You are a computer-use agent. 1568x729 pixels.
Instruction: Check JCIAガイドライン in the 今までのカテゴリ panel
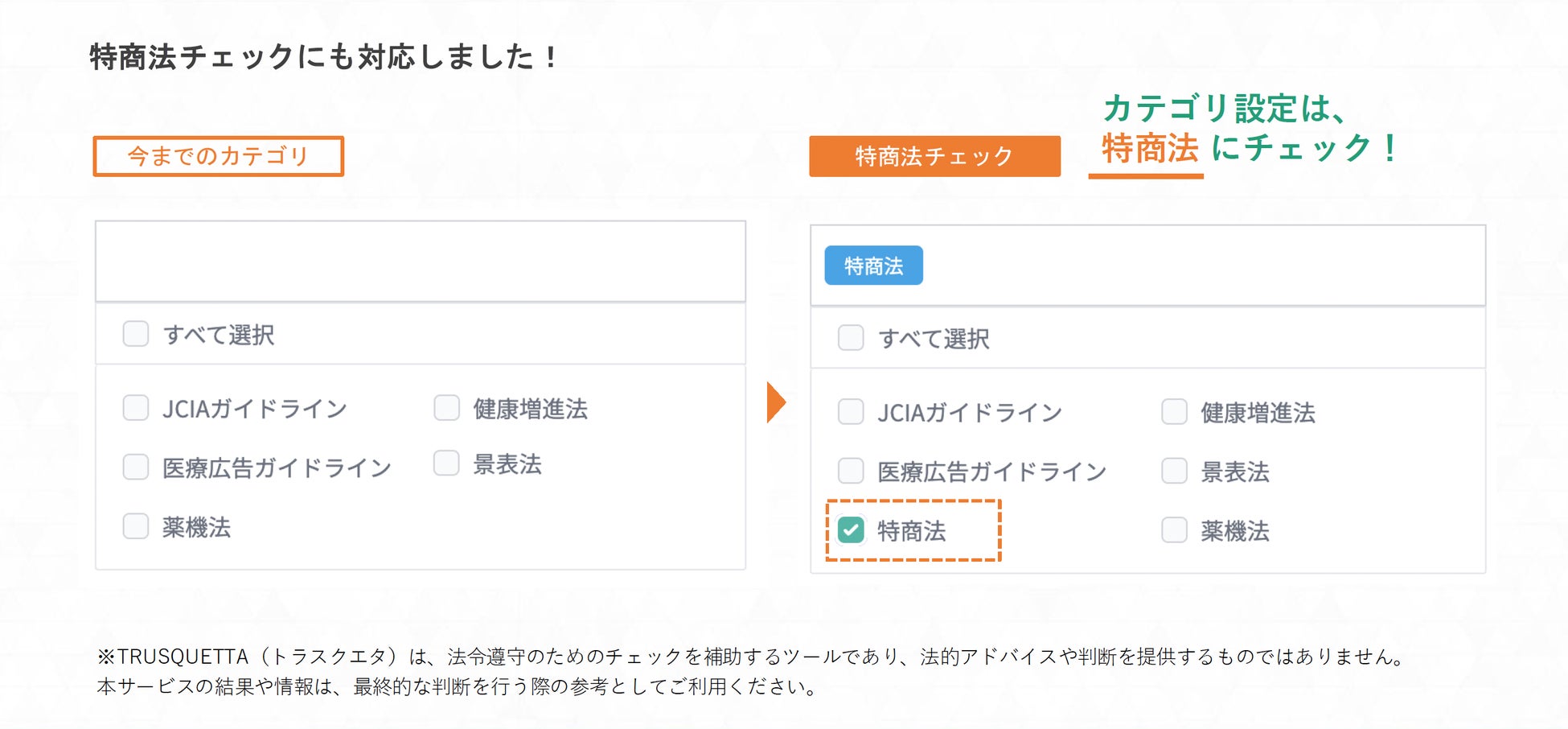[x=136, y=408]
